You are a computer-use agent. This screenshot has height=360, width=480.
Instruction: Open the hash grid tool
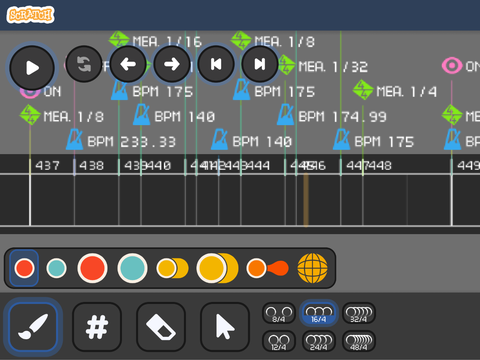pyautogui.click(x=97, y=327)
